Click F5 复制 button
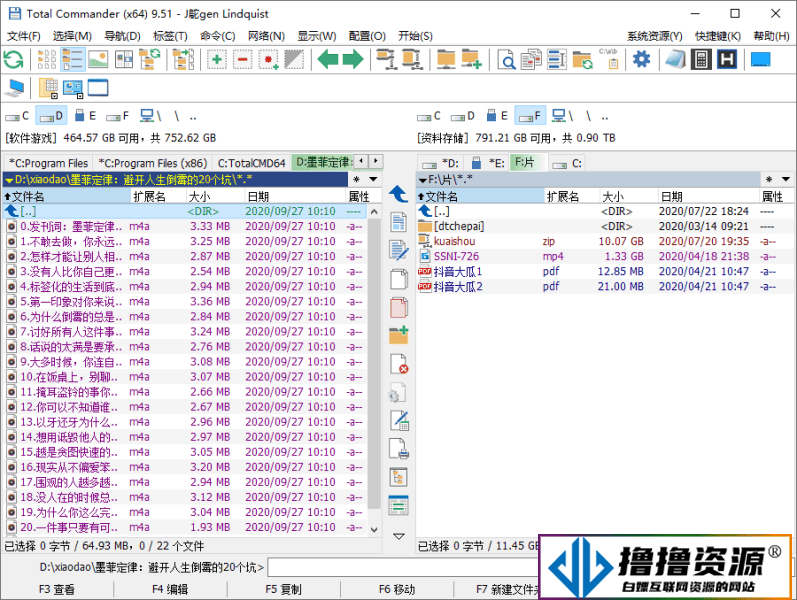 [283, 589]
